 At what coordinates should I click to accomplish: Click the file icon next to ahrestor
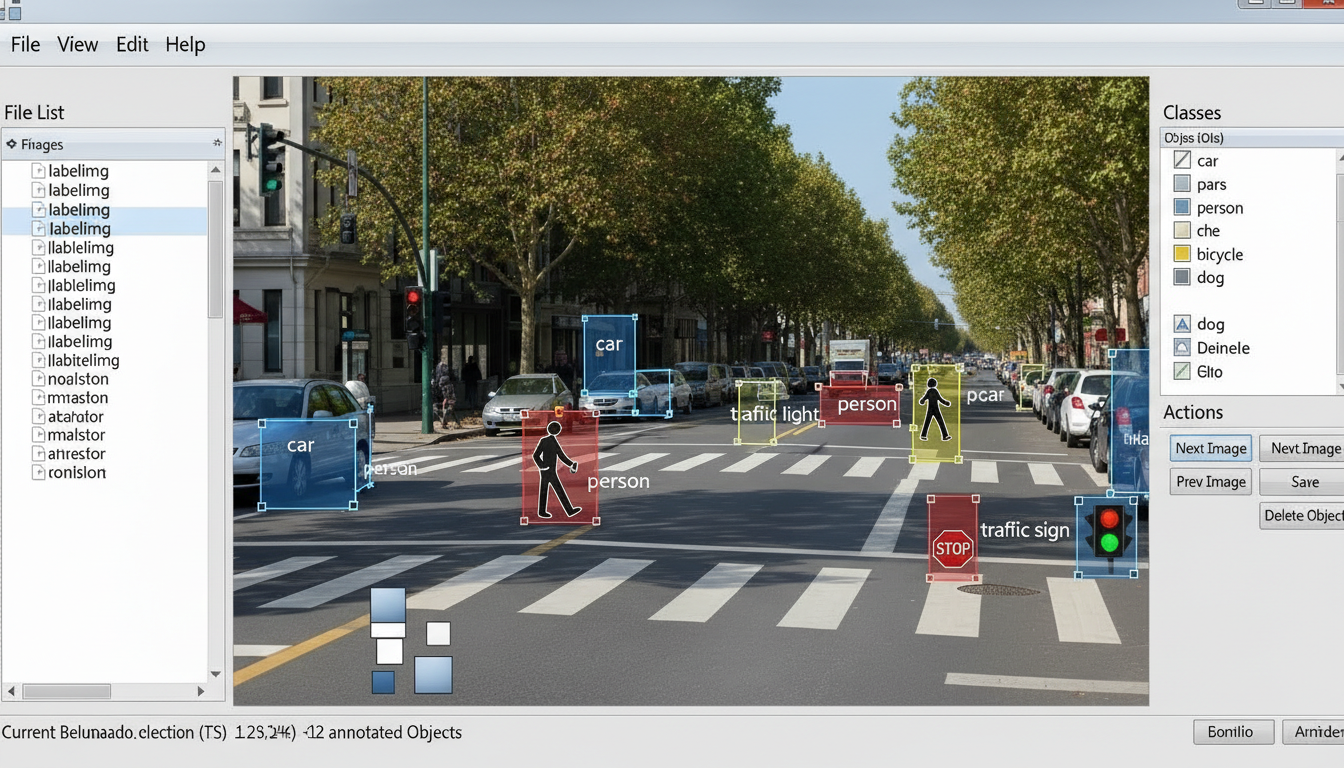coord(39,454)
